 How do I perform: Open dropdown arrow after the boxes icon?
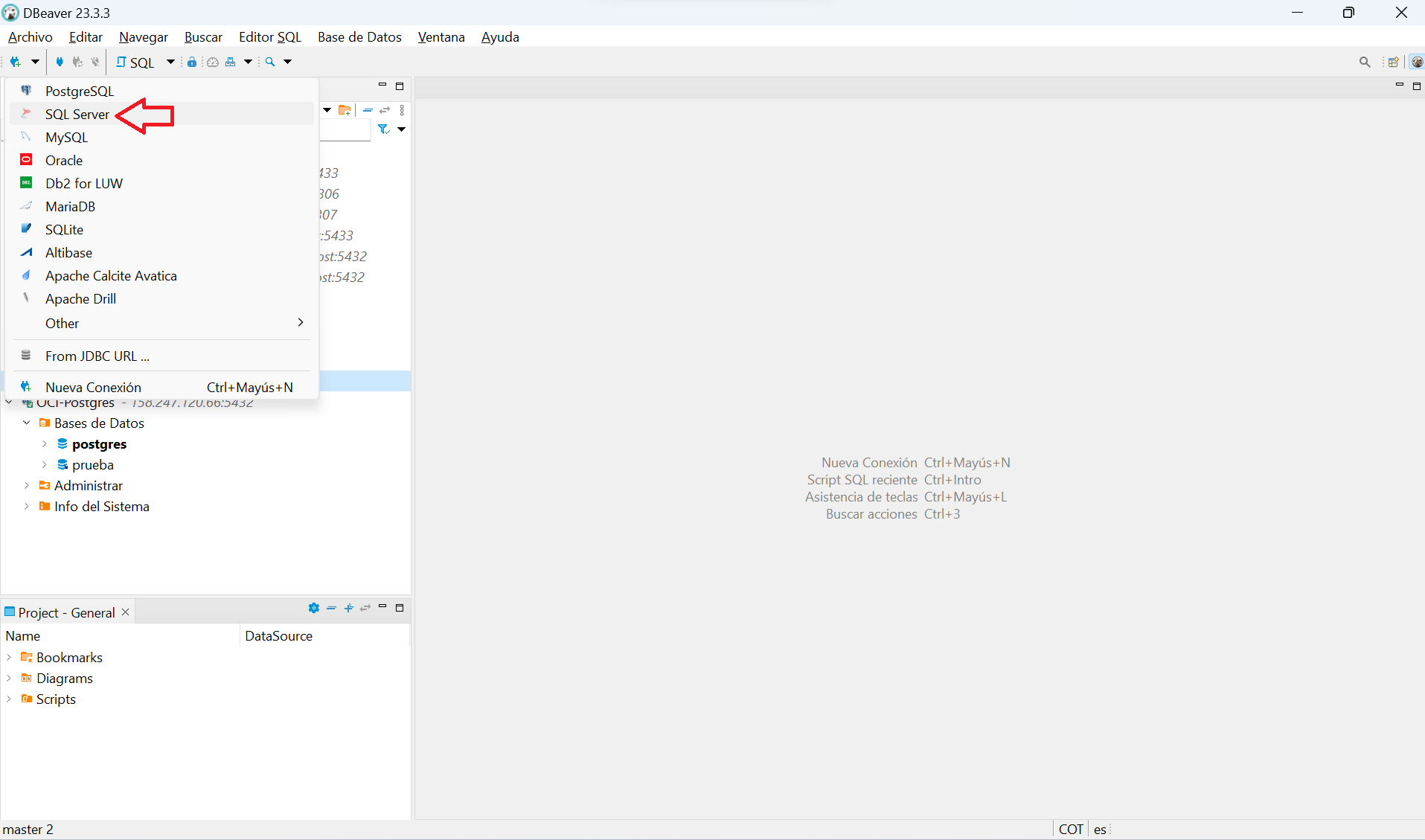coord(249,62)
